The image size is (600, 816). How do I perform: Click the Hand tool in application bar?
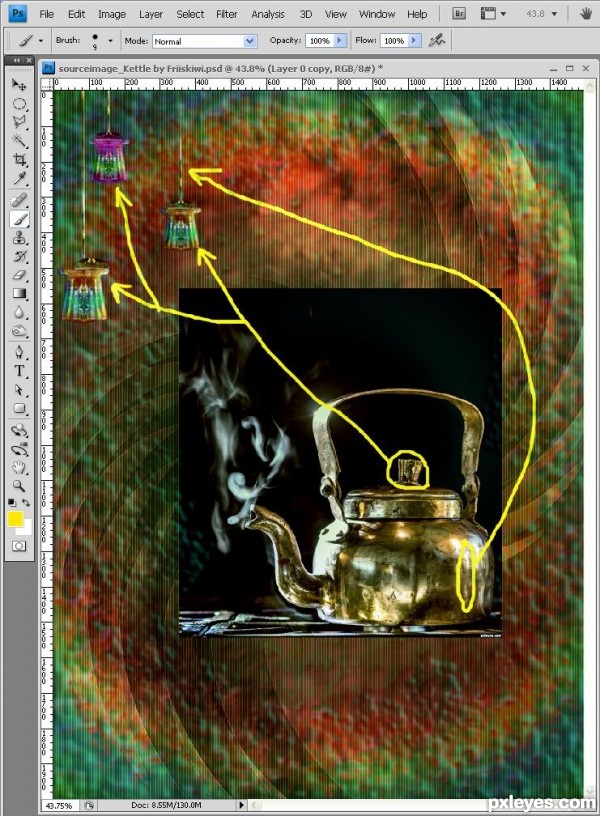[x=586, y=14]
